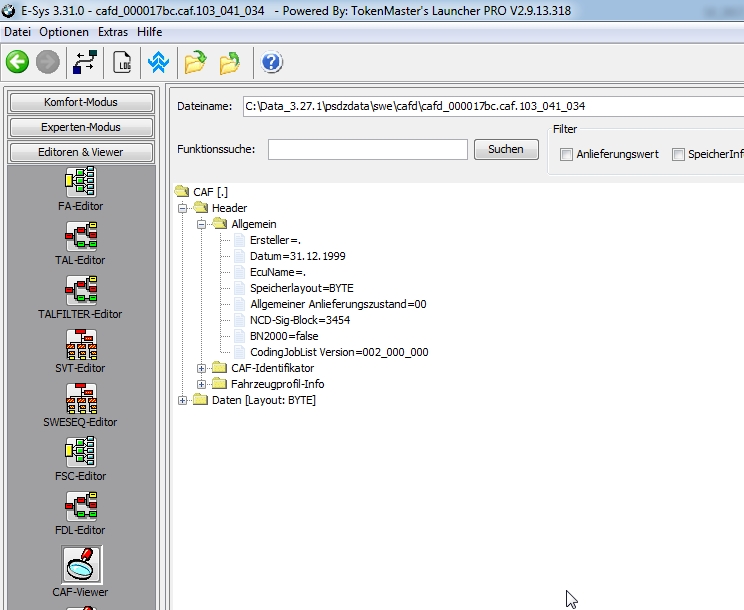Screen dimensions: 744x610
Task: Select the Speicherlayout=BYTE entry
Action: click(x=302, y=288)
